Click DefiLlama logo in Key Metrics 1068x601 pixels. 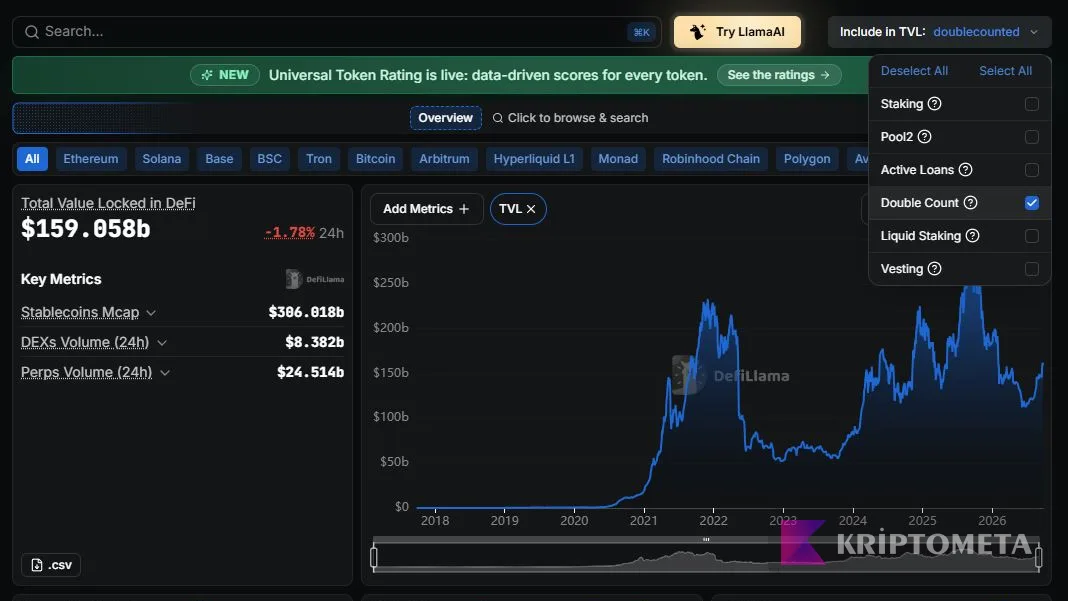[315, 279]
